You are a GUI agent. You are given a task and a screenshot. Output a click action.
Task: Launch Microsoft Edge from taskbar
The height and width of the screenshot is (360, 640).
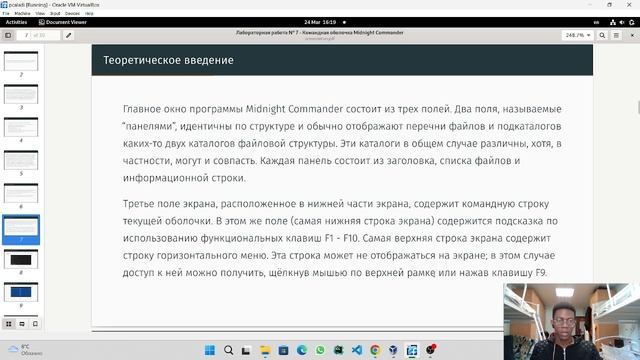[302, 350]
